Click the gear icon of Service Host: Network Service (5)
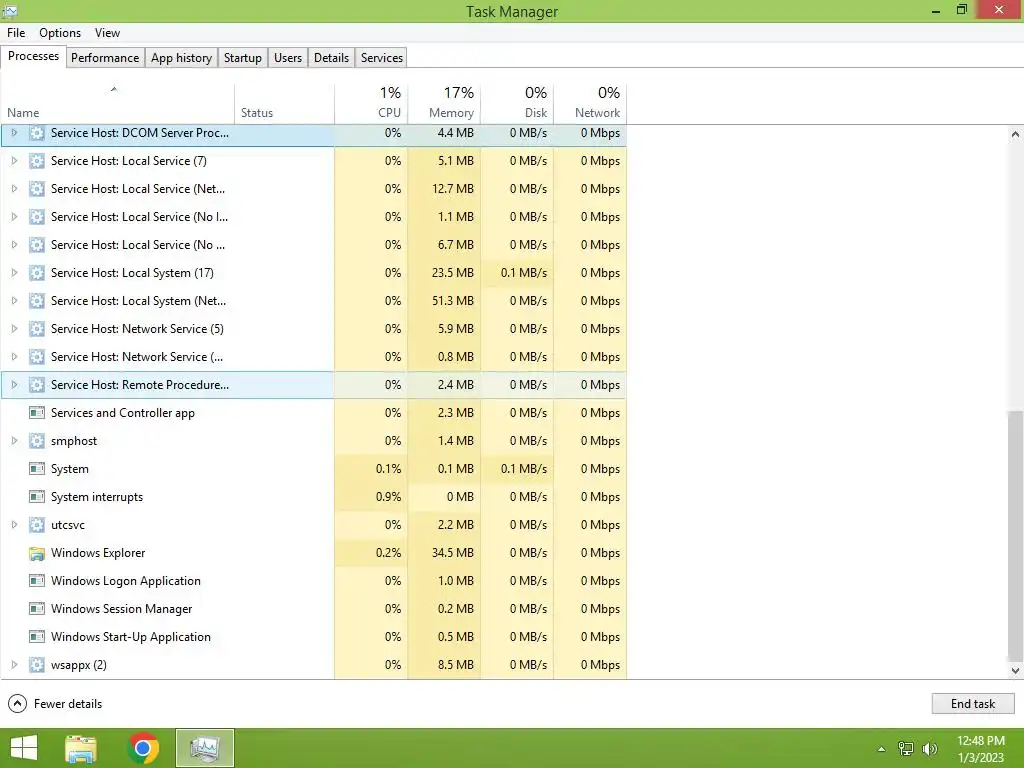This screenshot has height=768, width=1024. click(x=37, y=329)
